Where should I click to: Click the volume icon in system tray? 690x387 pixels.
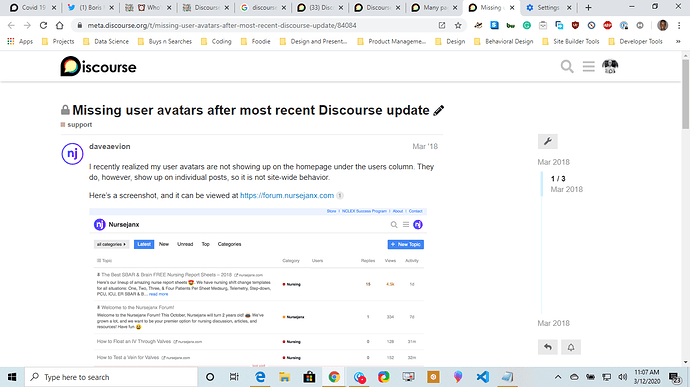(623, 377)
